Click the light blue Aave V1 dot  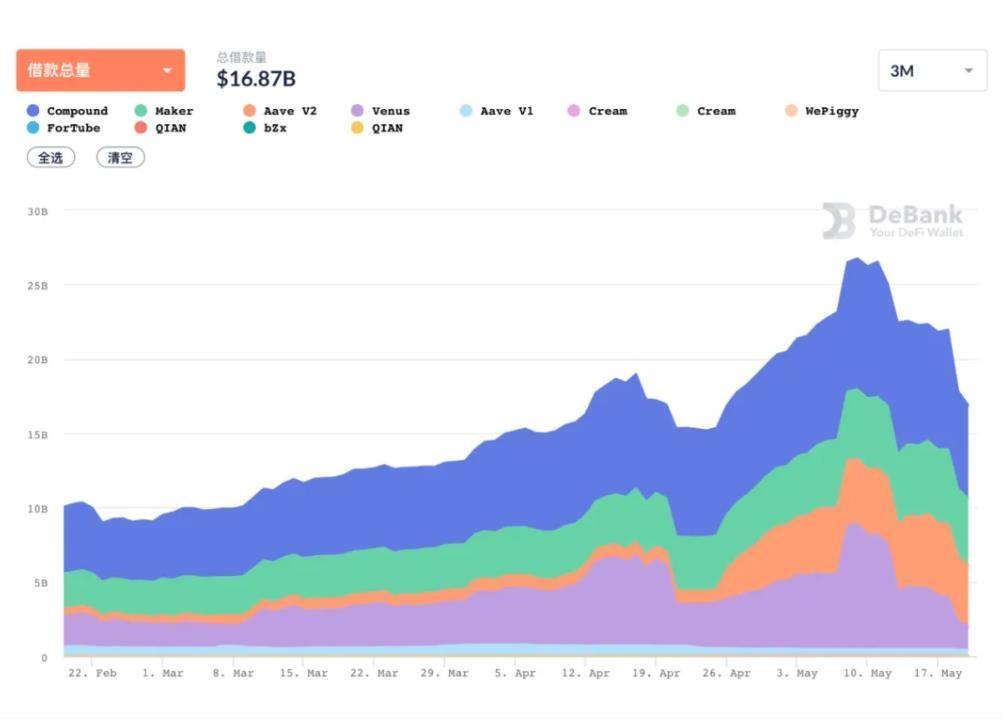tap(466, 111)
